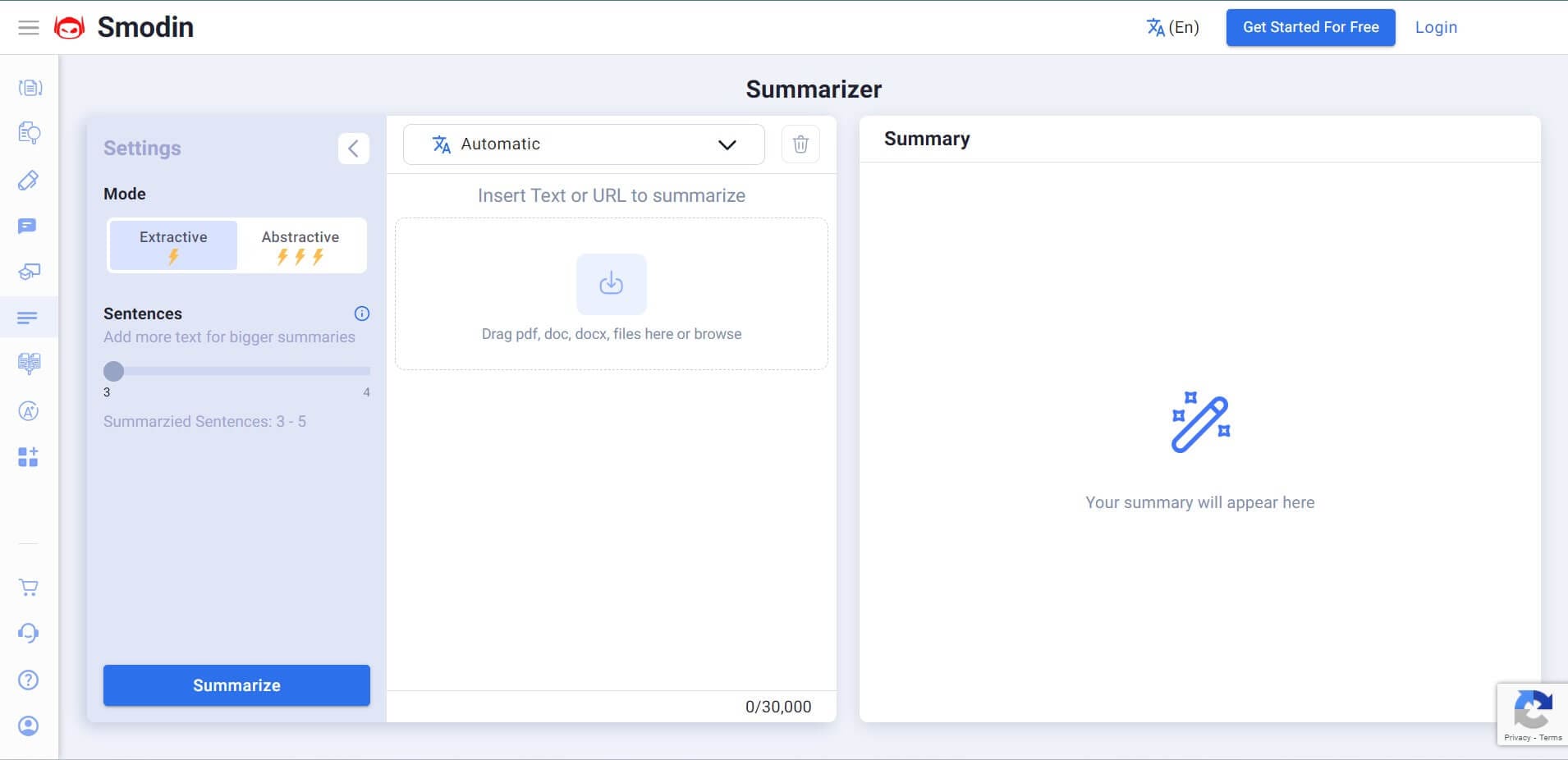Click the Sentences info icon
Viewport: 1568px width, 760px height.
pyautogui.click(x=361, y=314)
